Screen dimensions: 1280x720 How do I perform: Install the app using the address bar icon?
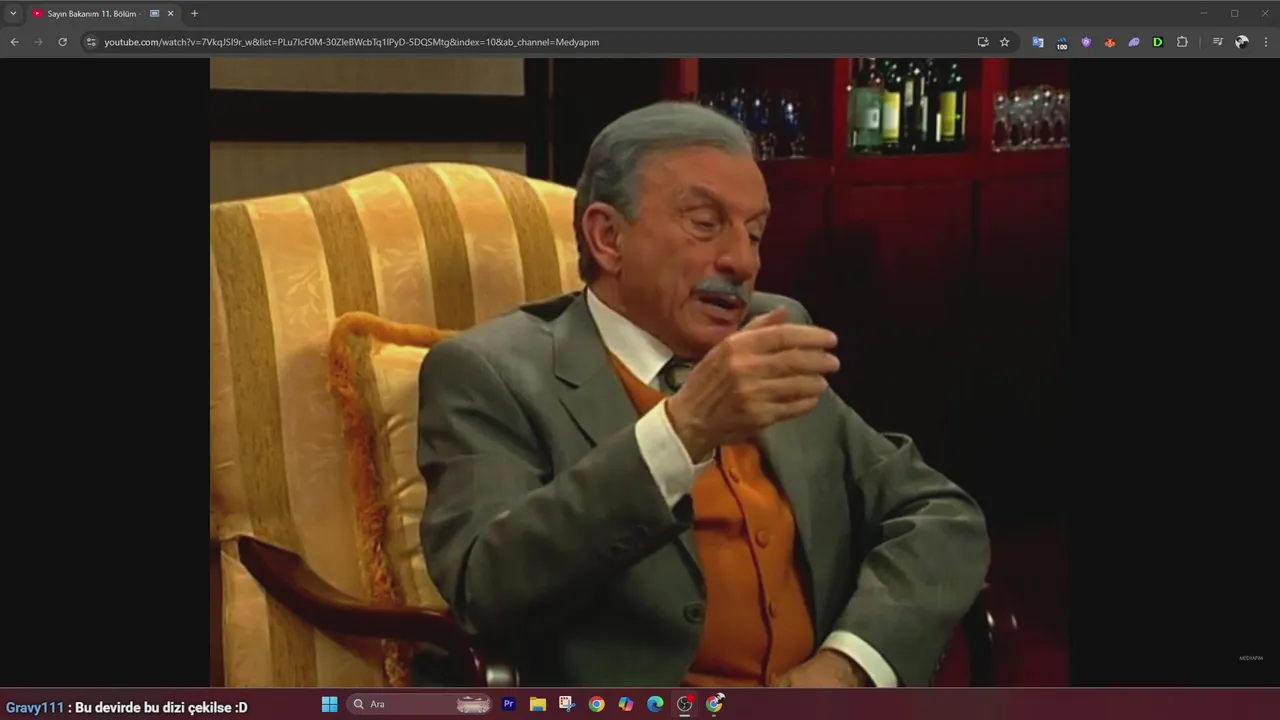[x=983, y=42]
